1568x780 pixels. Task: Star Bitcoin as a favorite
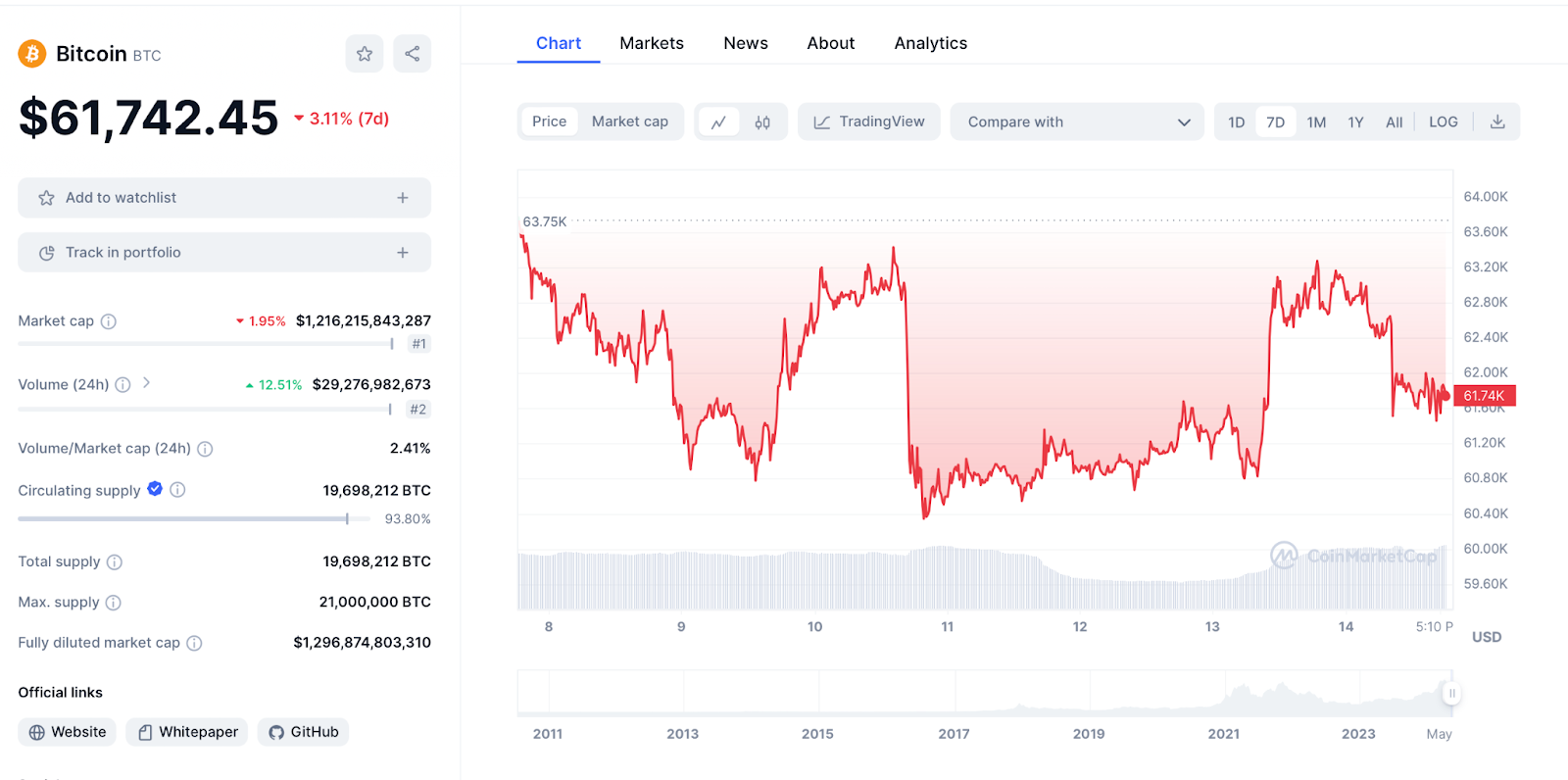pos(365,54)
